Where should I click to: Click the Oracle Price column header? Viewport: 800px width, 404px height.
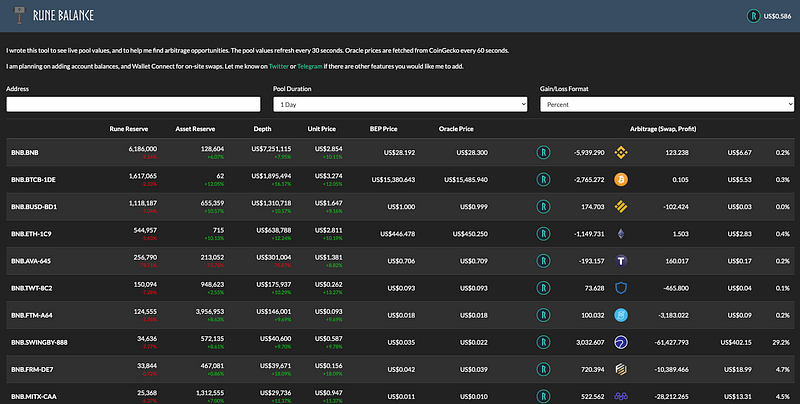456,129
